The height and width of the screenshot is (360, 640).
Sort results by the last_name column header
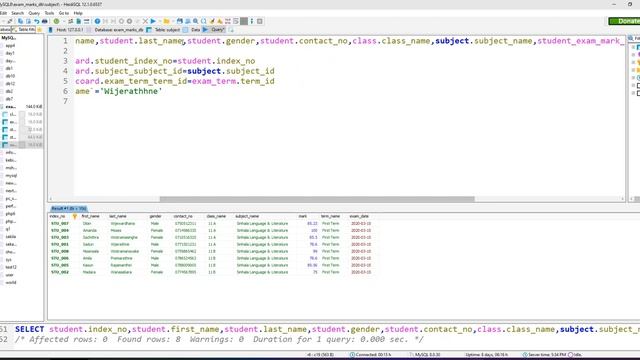pos(118,216)
